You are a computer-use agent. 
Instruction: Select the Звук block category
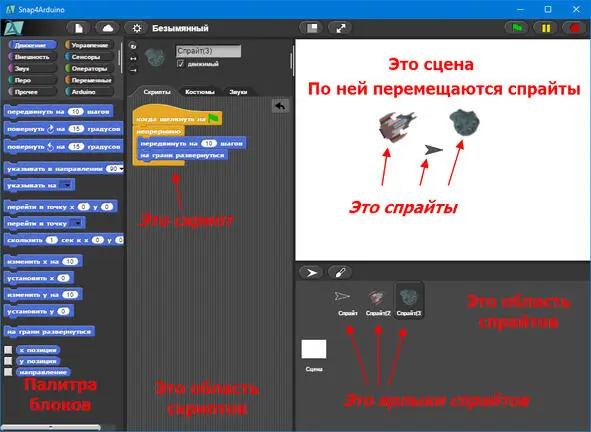pos(32,69)
